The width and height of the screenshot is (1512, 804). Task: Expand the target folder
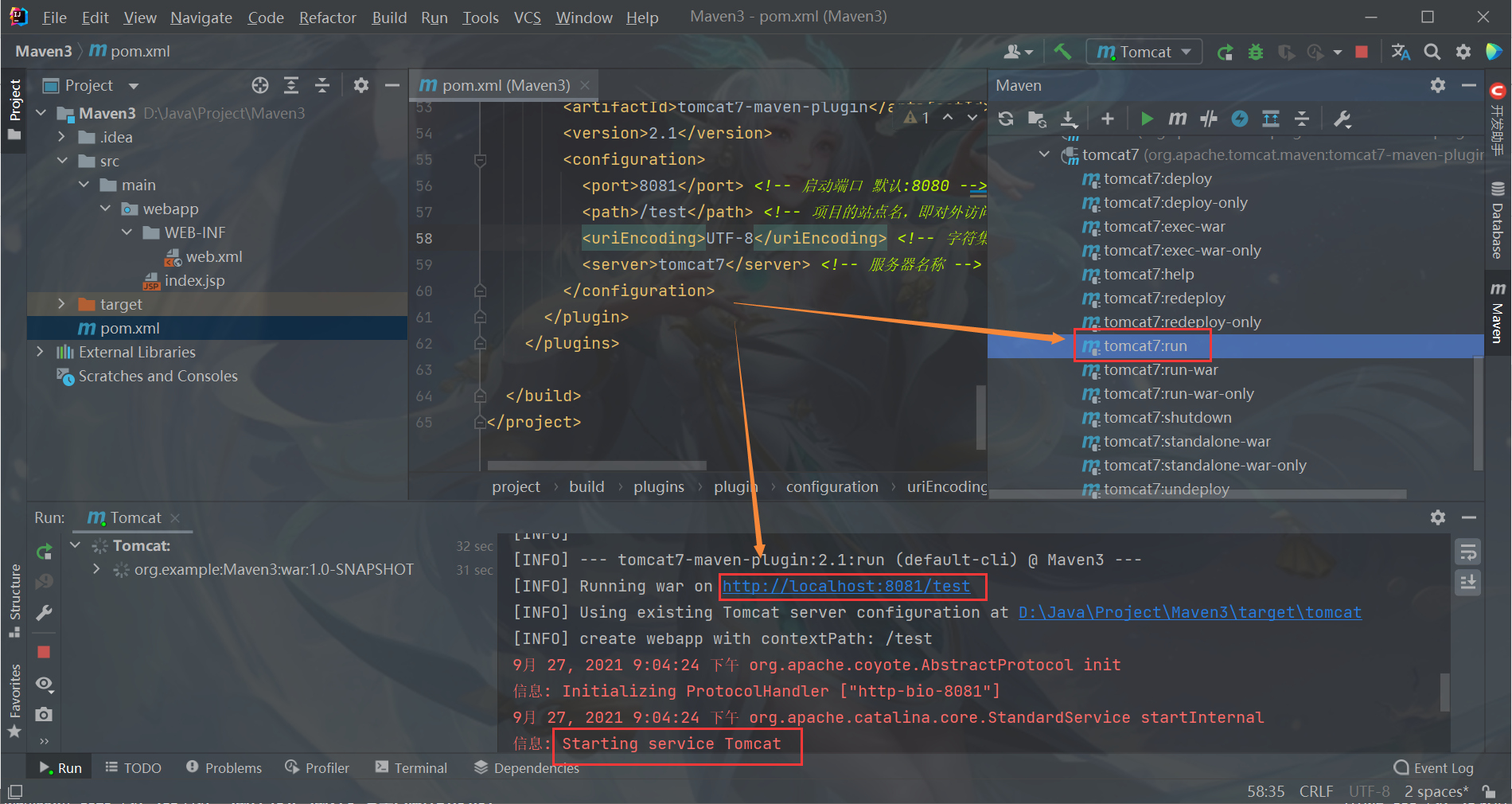point(62,304)
